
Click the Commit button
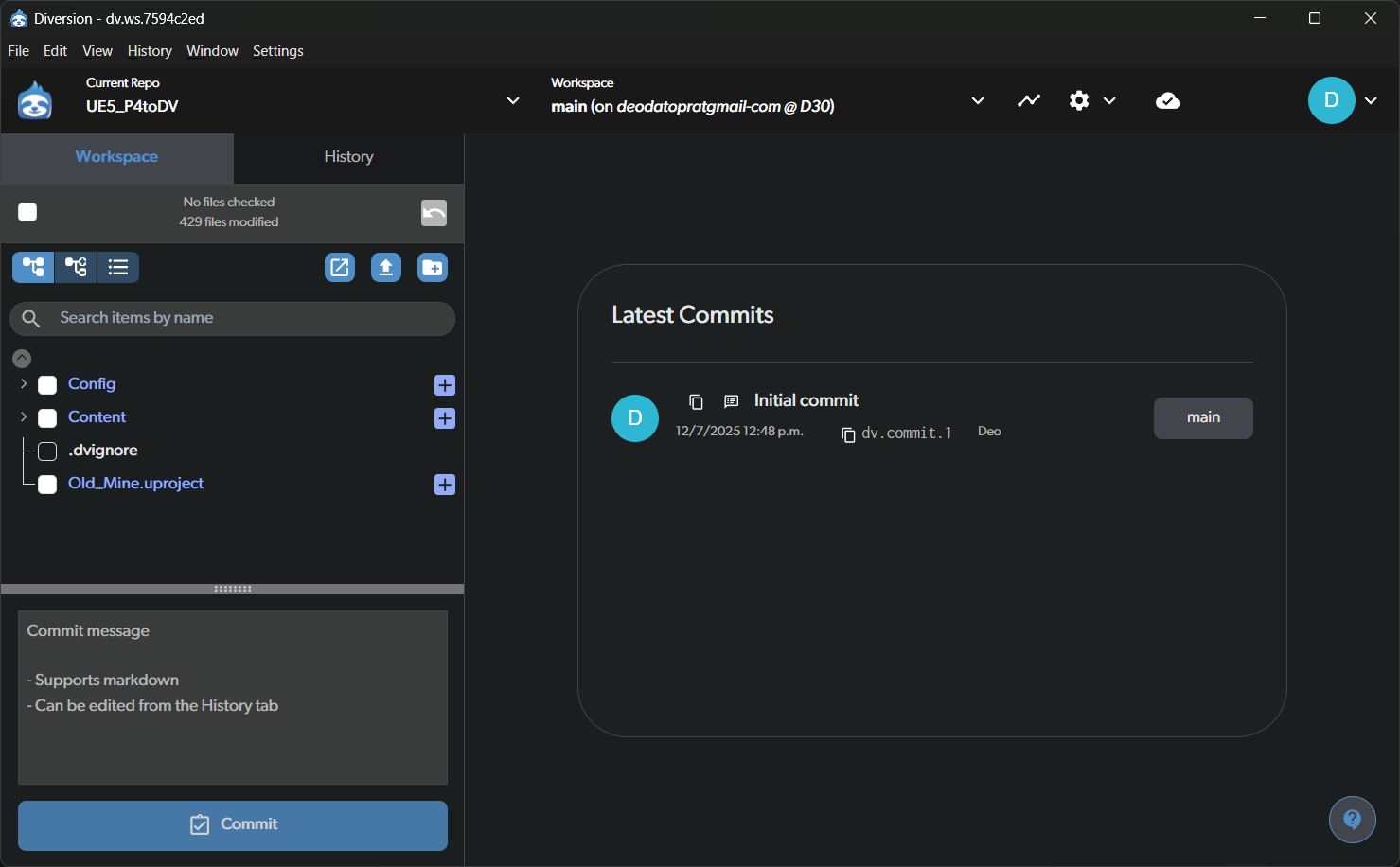[x=233, y=825]
